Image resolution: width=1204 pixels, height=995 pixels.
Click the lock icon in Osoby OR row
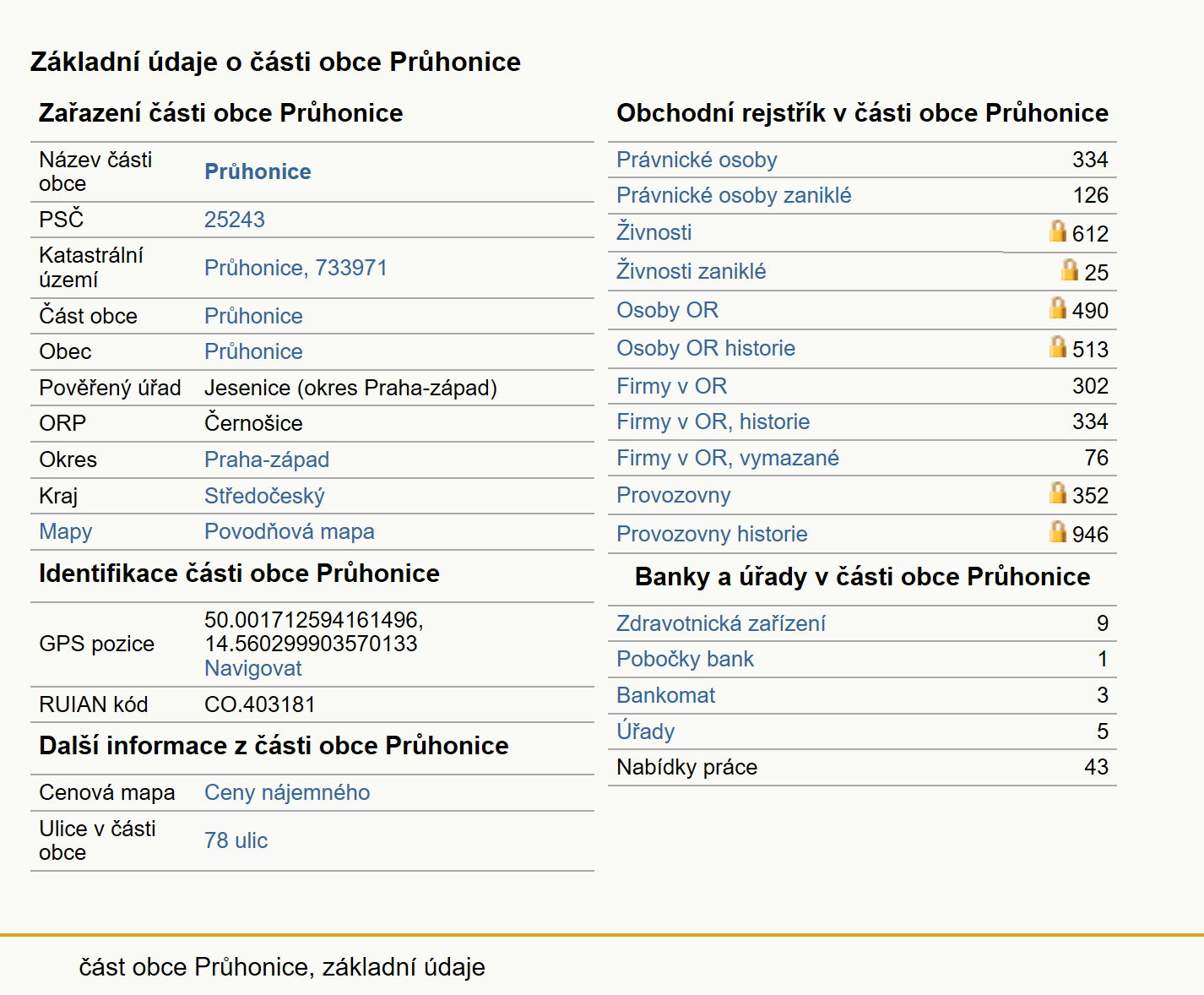[1058, 307]
